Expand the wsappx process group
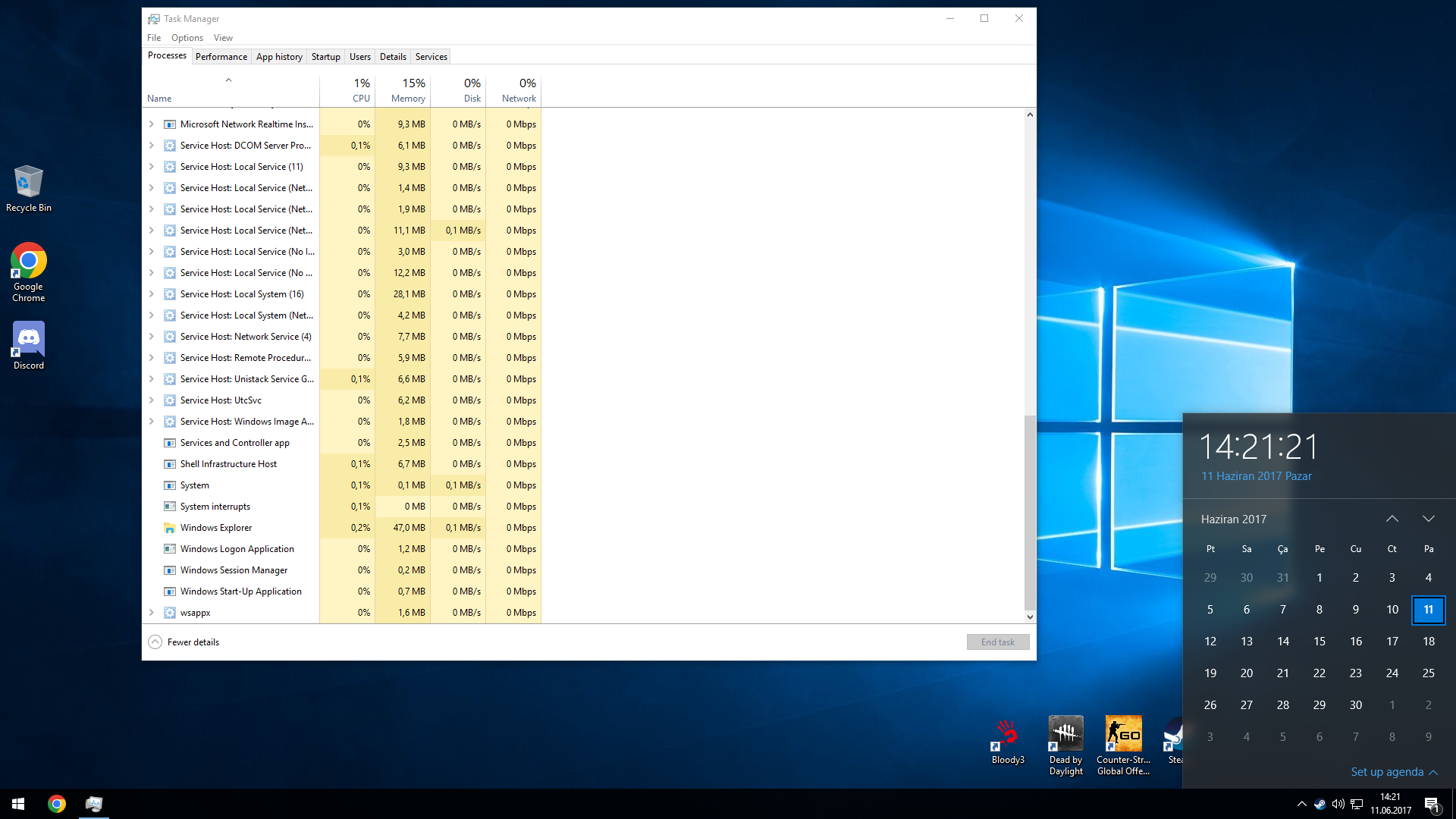This screenshot has height=819, width=1456. tap(151, 613)
